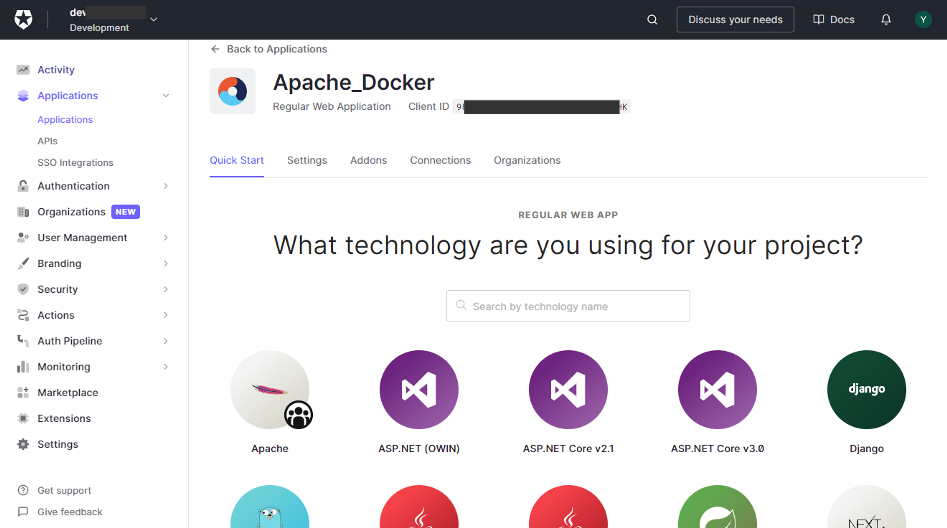The height and width of the screenshot is (528, 947).
Task: Open notifications bell icon
Action: pyautogui.click(x=886, y=19)
